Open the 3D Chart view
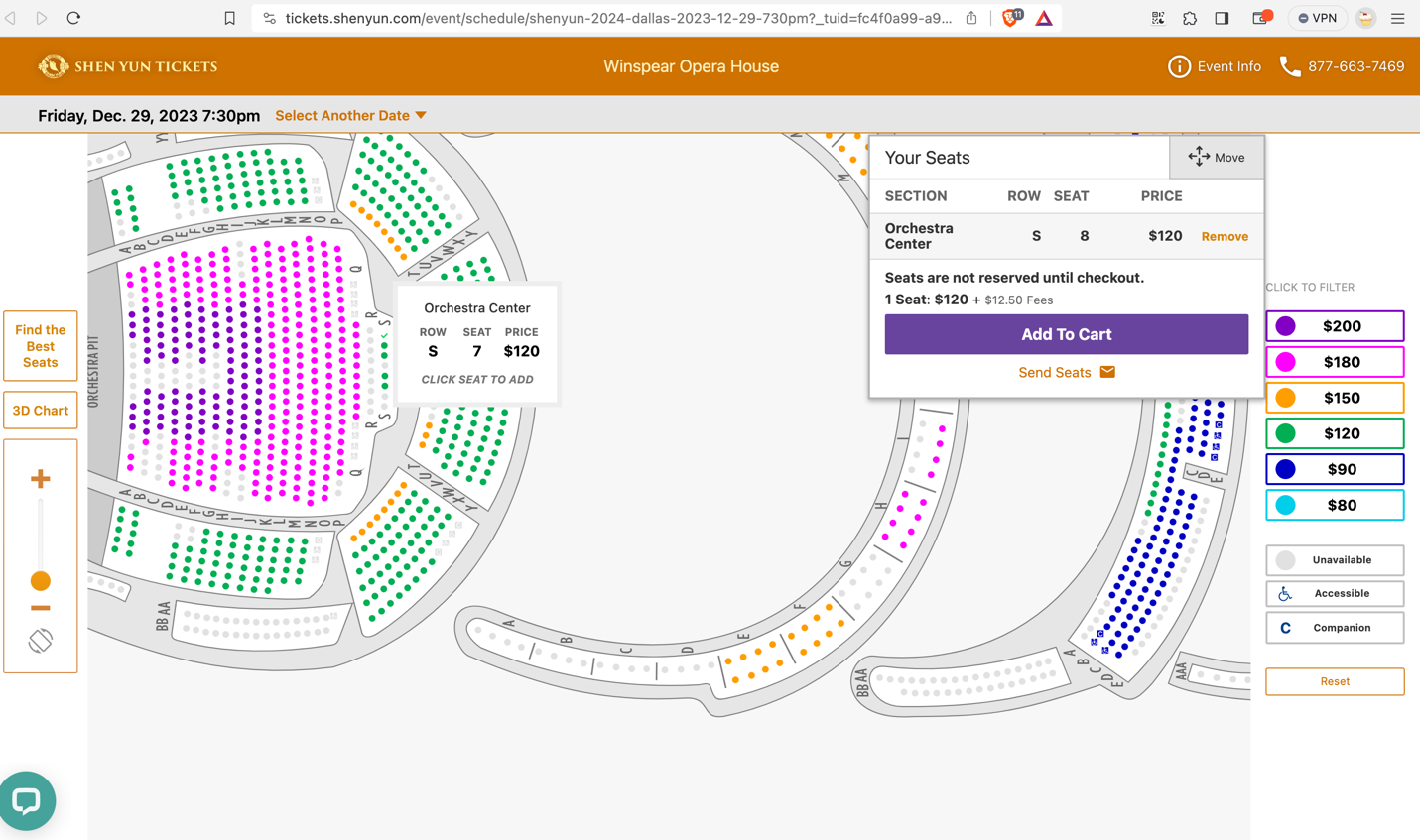The height and width of the screenshot is (840, 1420). click(41, 411)
